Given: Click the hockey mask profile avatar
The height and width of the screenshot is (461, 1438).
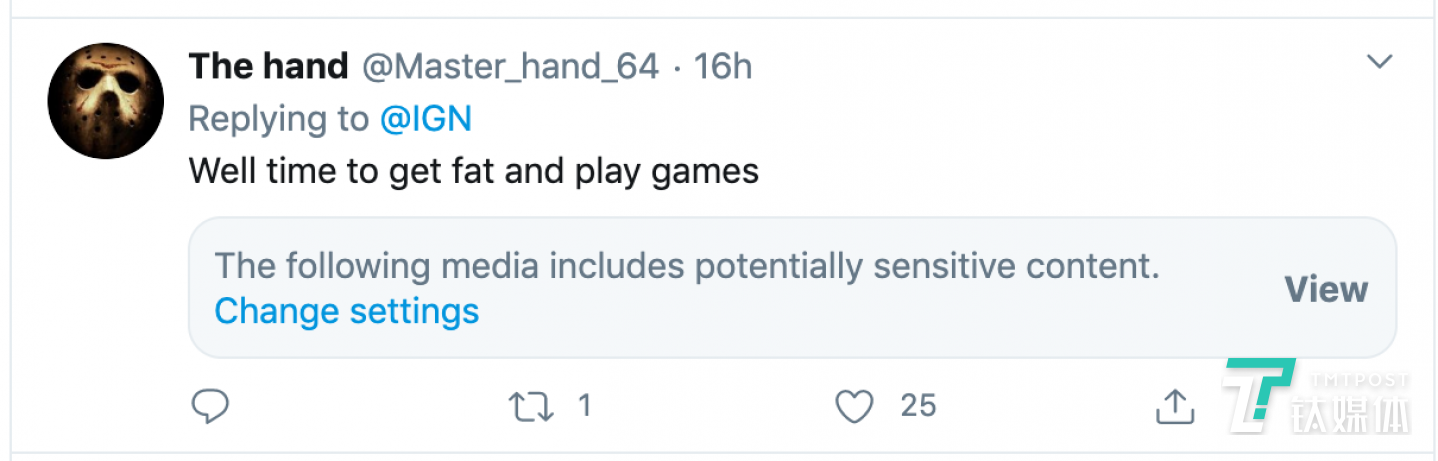Looking at the screenshot, I should coord(106,100).
